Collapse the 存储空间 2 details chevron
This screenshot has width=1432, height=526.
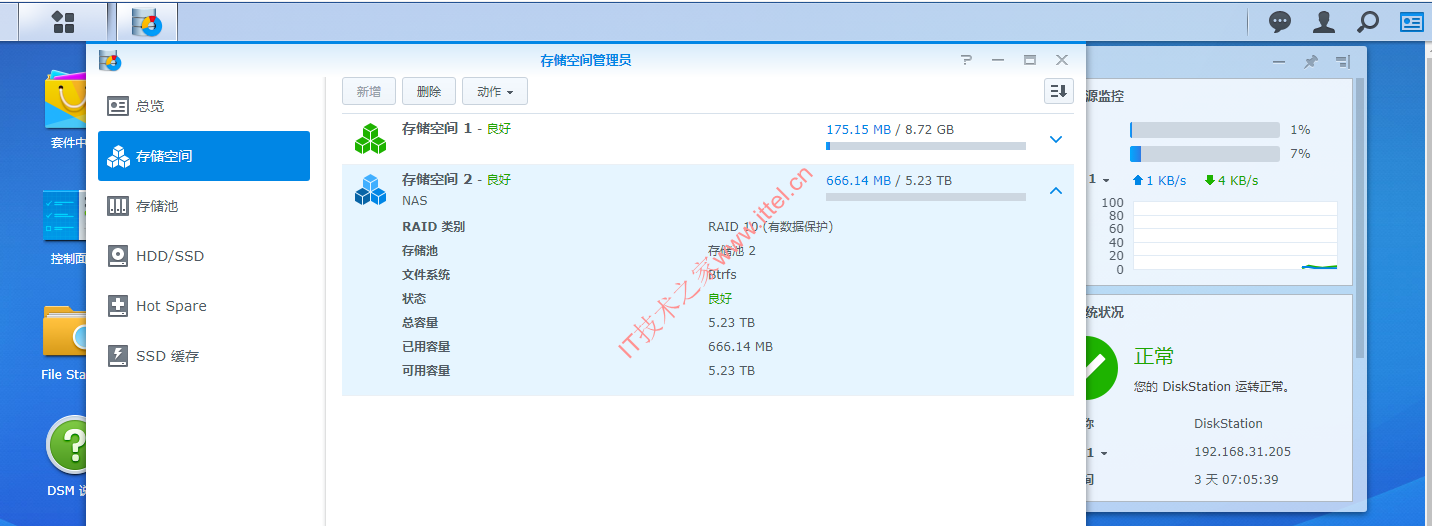(1056, 190)
